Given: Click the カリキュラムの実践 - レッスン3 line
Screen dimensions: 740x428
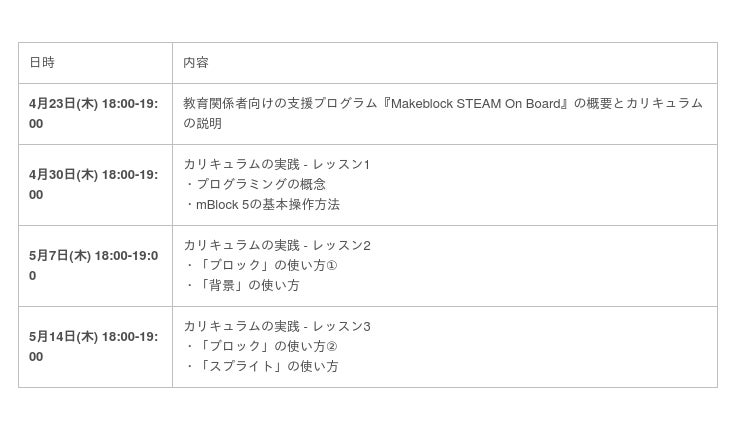Looking at the screenshot, I should pos(277,326).
